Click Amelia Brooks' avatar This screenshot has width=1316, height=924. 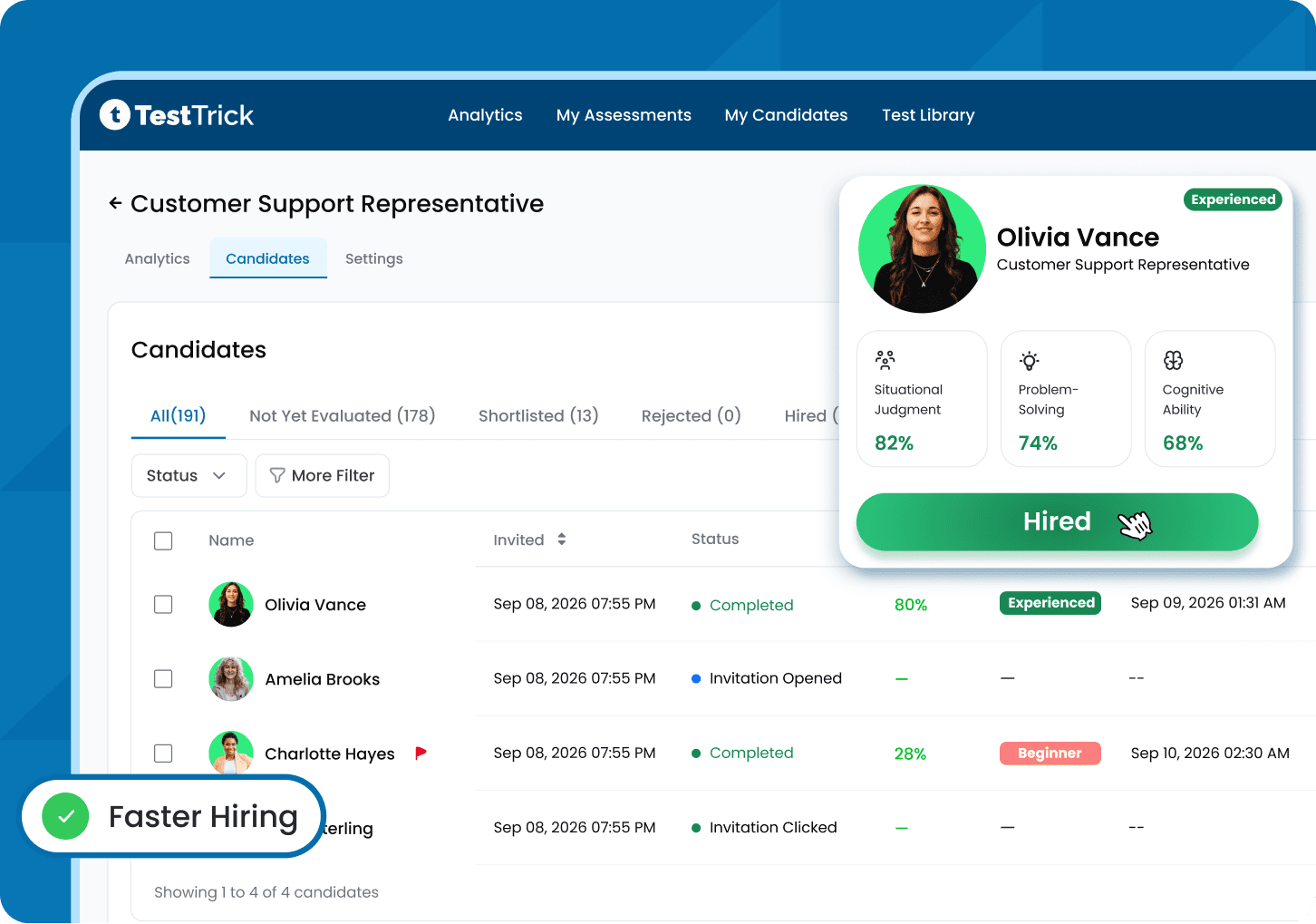click(x=231, y=678)
